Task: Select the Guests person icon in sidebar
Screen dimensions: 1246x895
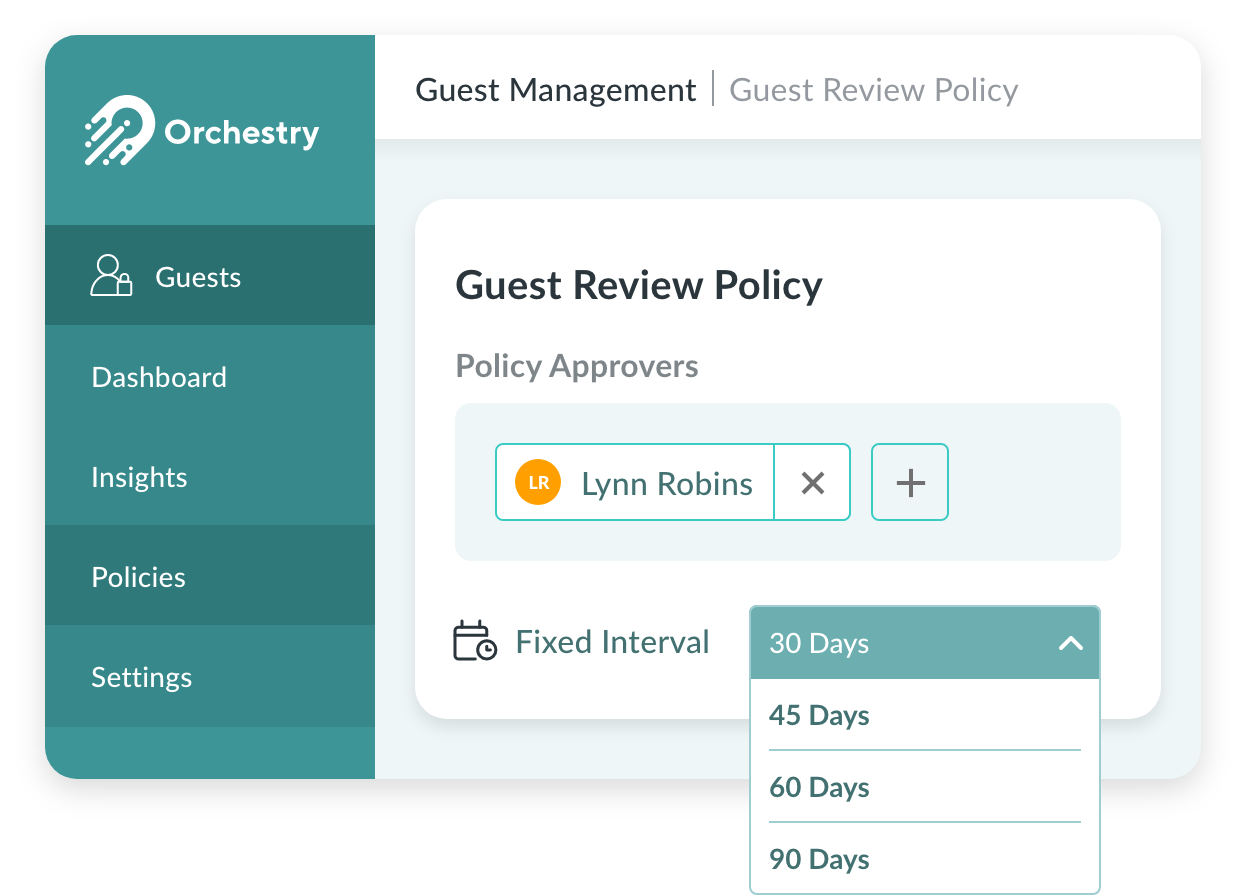Action: point(111,276)
